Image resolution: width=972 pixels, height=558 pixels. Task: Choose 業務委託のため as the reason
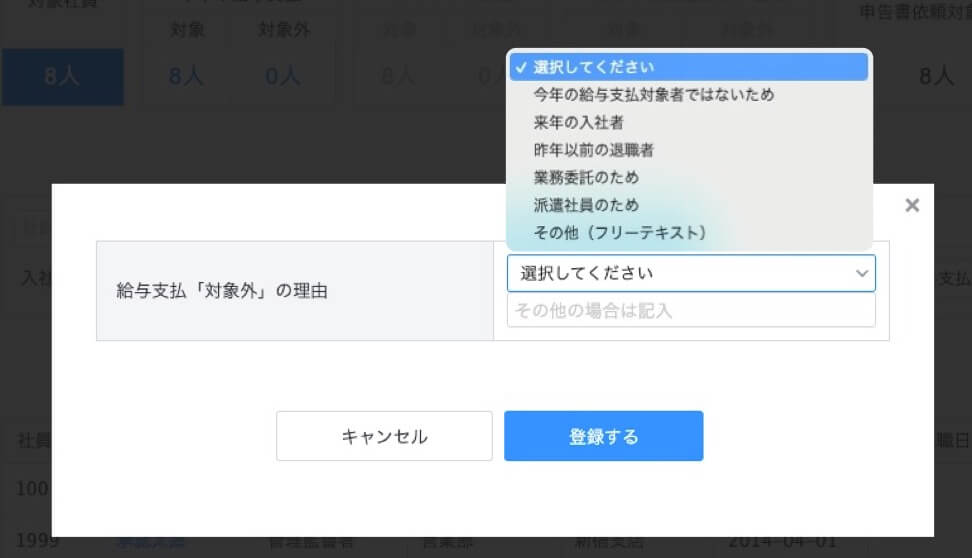coord(586,177)
